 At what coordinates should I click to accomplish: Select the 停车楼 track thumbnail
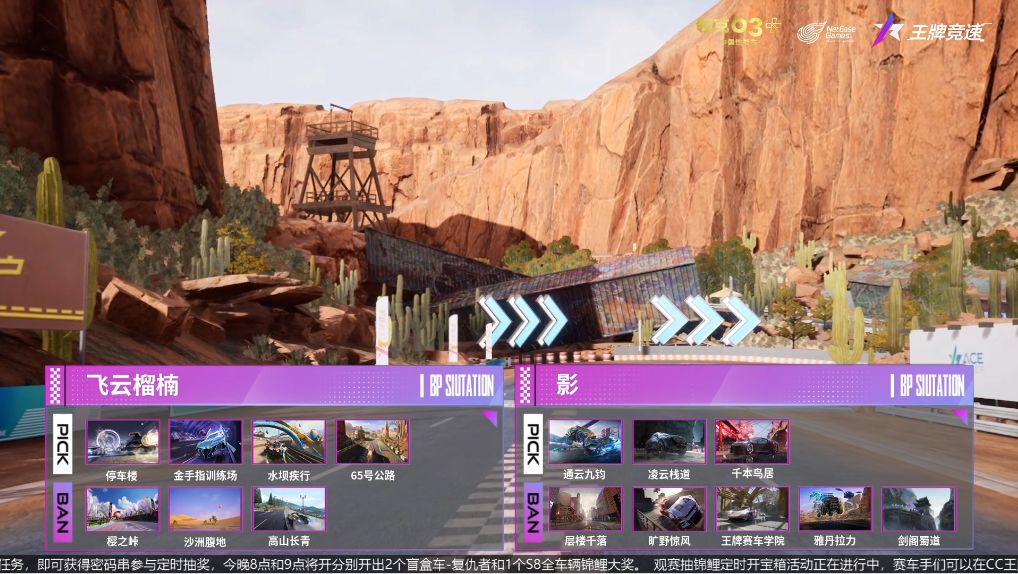tap(122, 442)
